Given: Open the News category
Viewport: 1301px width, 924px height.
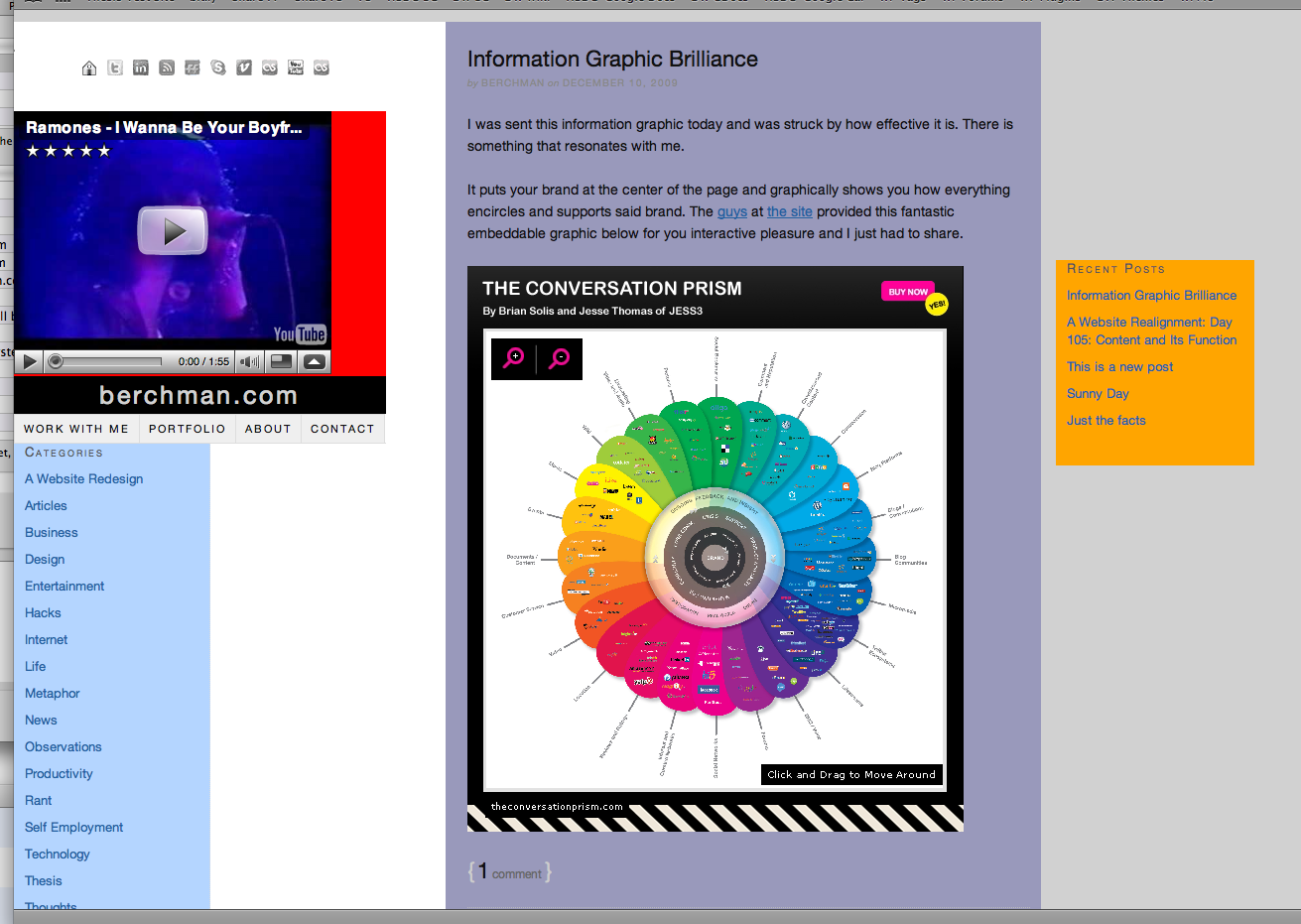Looking at the screenshot, I should tap(41, 720).
